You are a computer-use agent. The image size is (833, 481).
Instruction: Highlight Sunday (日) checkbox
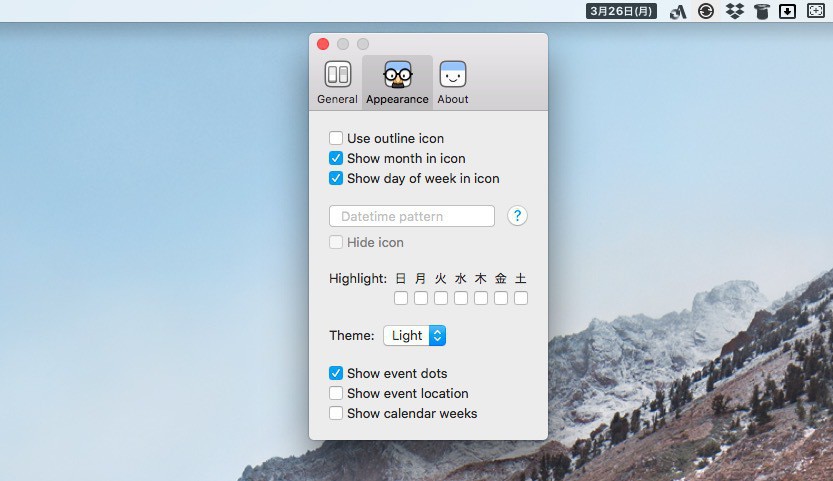pos(401,298)
